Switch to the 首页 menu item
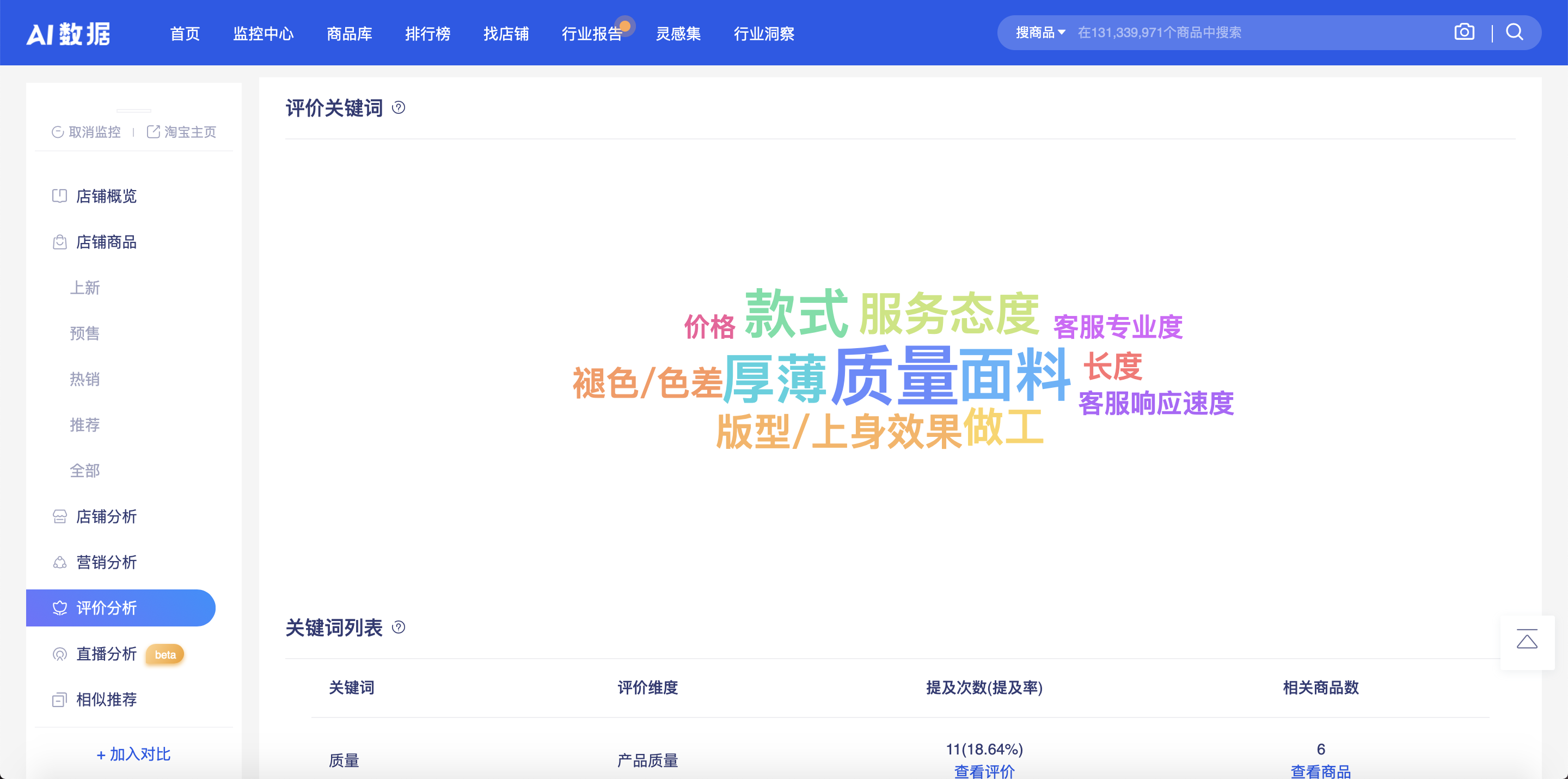Screen dimensions: 1568x779 pyautogui.click(x=185, y=34)
